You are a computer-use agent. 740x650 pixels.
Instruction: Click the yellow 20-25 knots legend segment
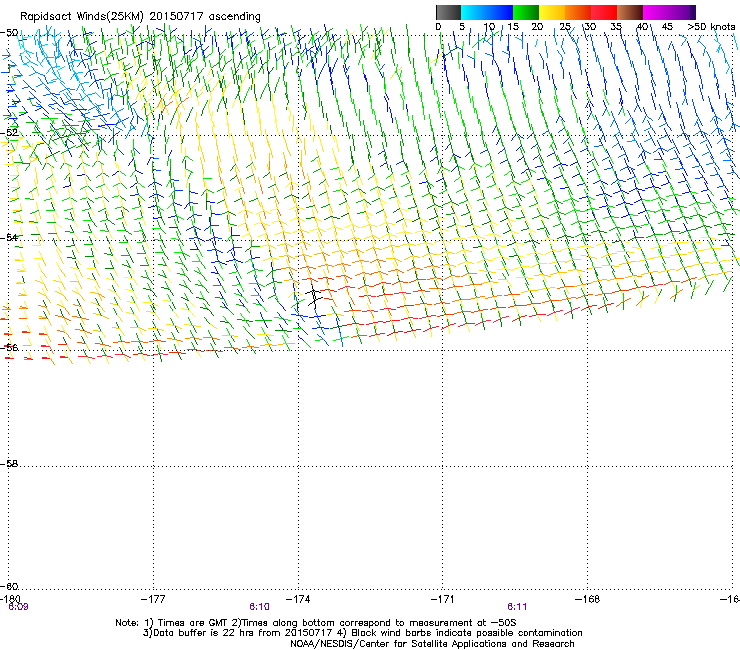click(x=552, y=12)
